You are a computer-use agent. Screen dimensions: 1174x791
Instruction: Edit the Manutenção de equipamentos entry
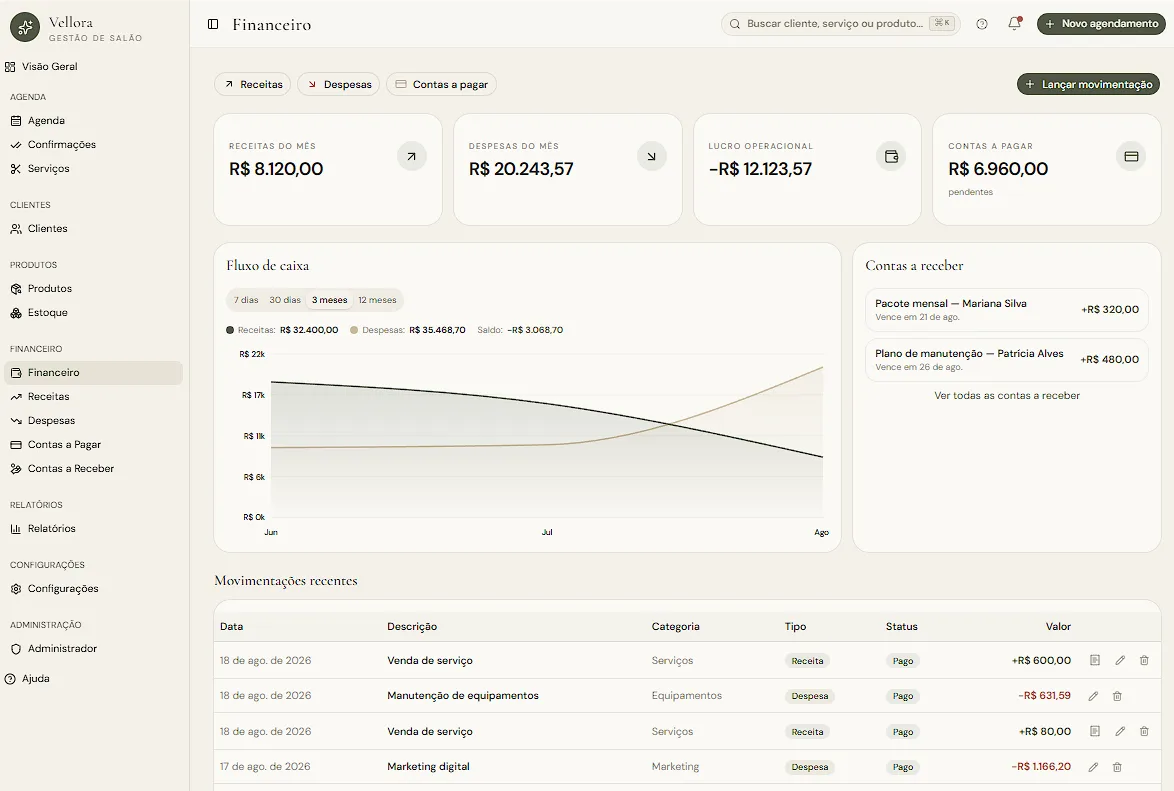[x=1093, y=696]
